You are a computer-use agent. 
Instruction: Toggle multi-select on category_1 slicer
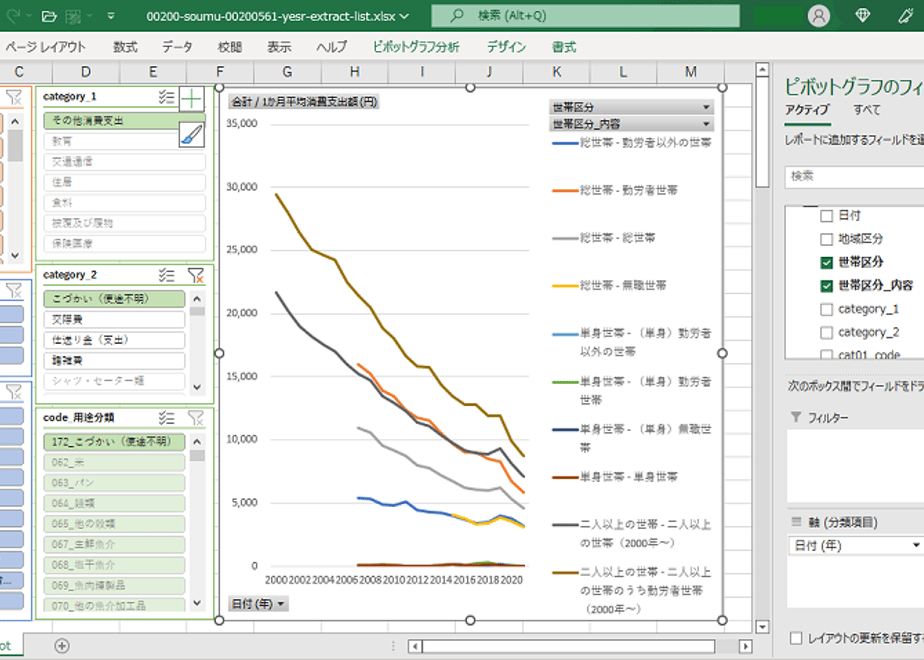point(167,97)
